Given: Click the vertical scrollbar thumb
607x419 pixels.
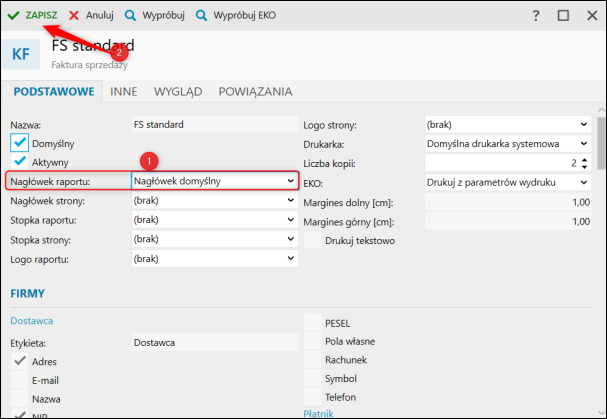Looking at the screenshot, I should [x=601, y=143].
